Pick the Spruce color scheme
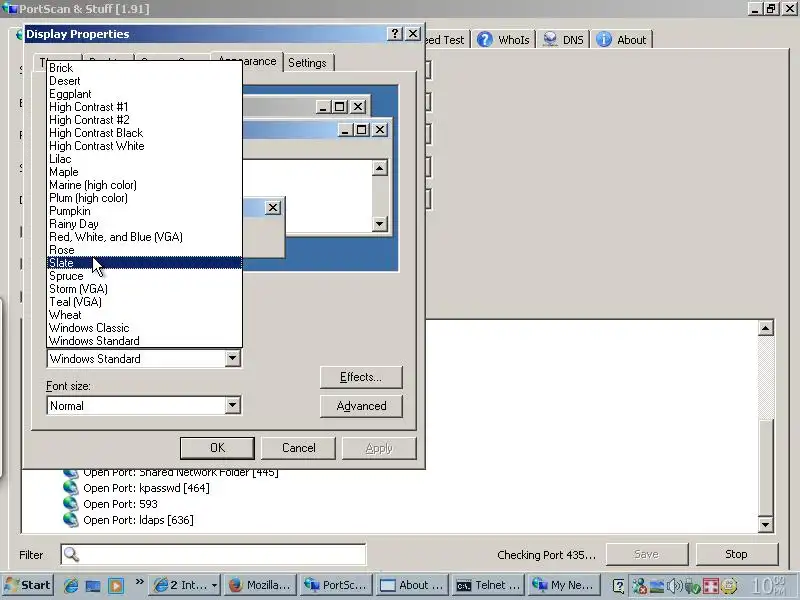 (144, 276)
